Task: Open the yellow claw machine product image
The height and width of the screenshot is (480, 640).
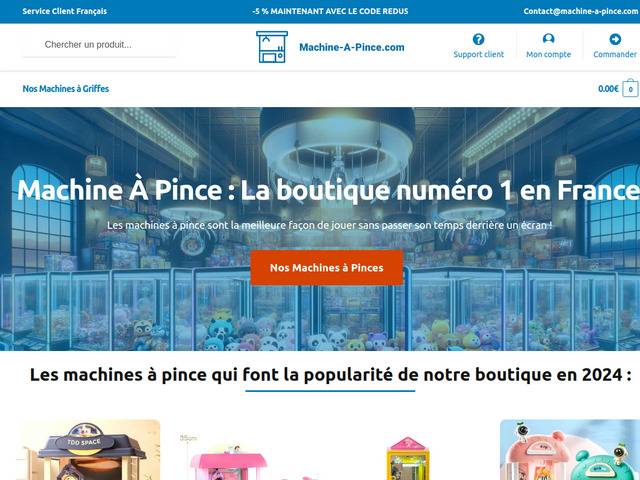Action: 407,458
